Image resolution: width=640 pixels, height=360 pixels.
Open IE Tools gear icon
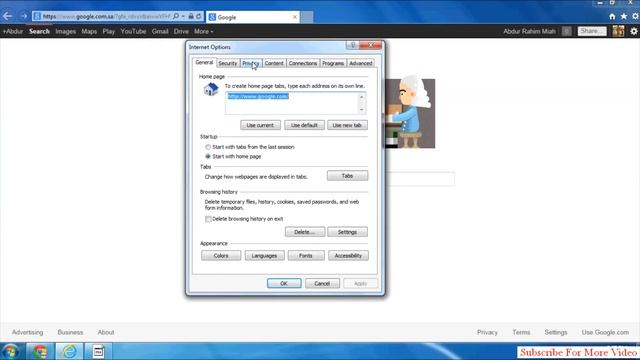[636, 16]
